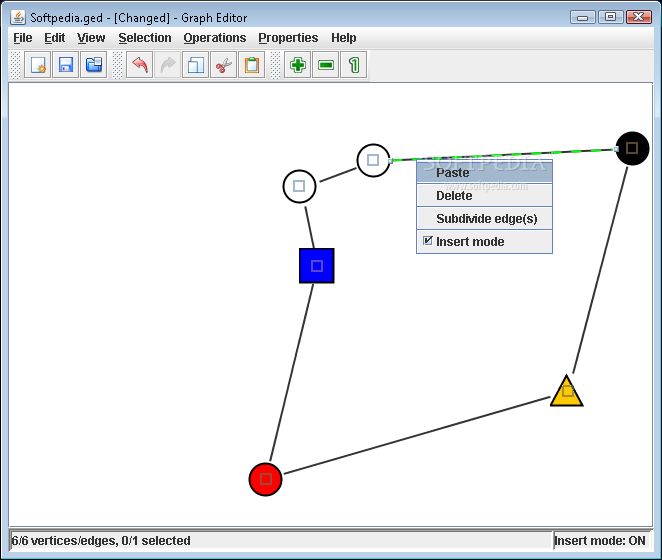Copy selection using the copy icon
662x560 pixels.
[x=195, y=65]
